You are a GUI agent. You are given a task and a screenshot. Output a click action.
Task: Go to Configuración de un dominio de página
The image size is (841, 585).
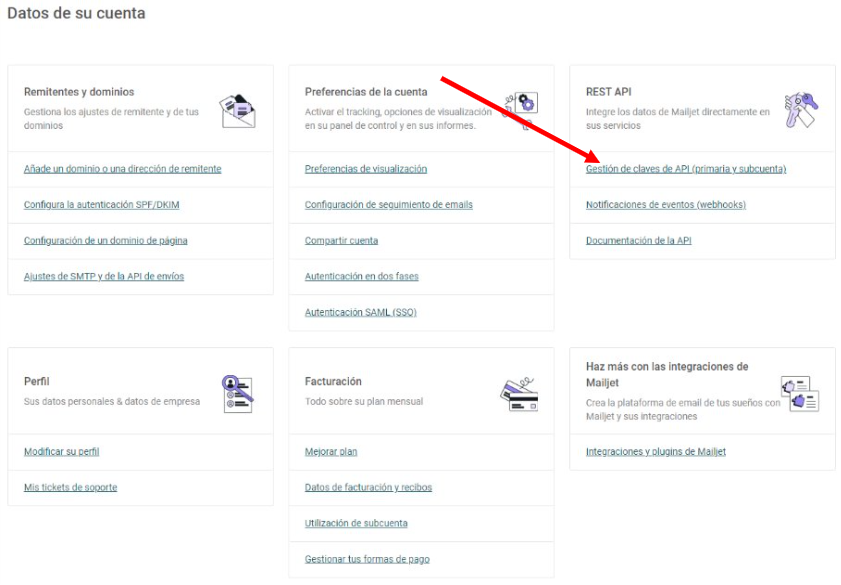[106, 241]
